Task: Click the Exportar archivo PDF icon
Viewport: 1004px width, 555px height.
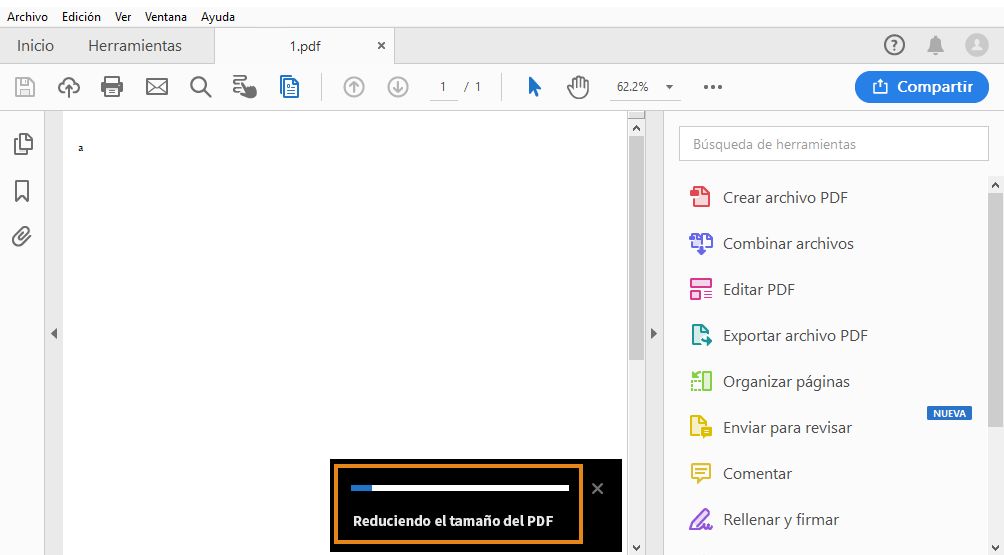Action: 700,335
